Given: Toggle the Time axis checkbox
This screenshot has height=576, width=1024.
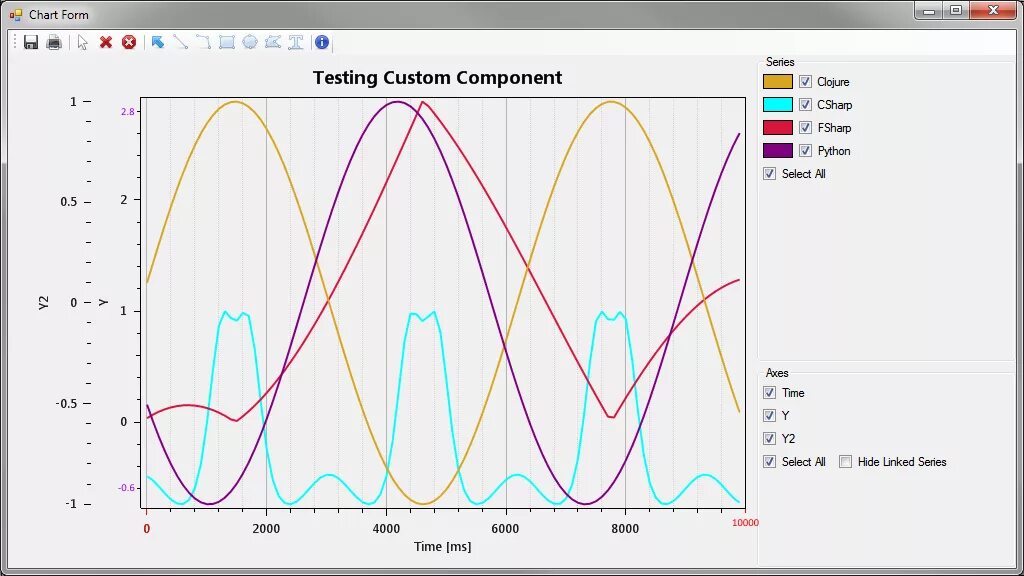Looking at the screenshot, I should pyautogui.click(x=769, y=392).
